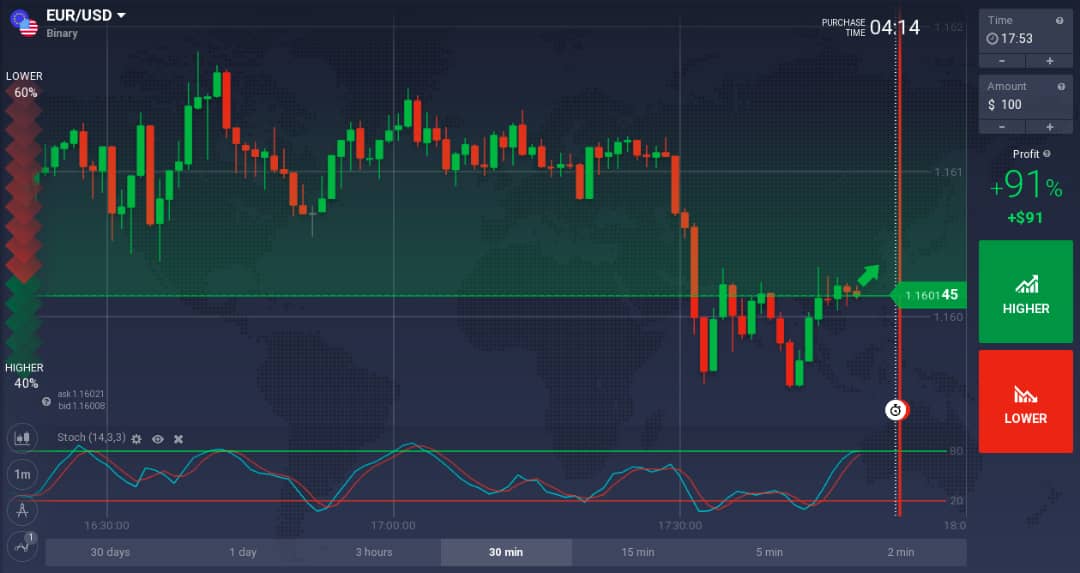This screenshot has height=573, width=1080.
Task: Click the 1m candle interval button
Action: pos(22,475)
